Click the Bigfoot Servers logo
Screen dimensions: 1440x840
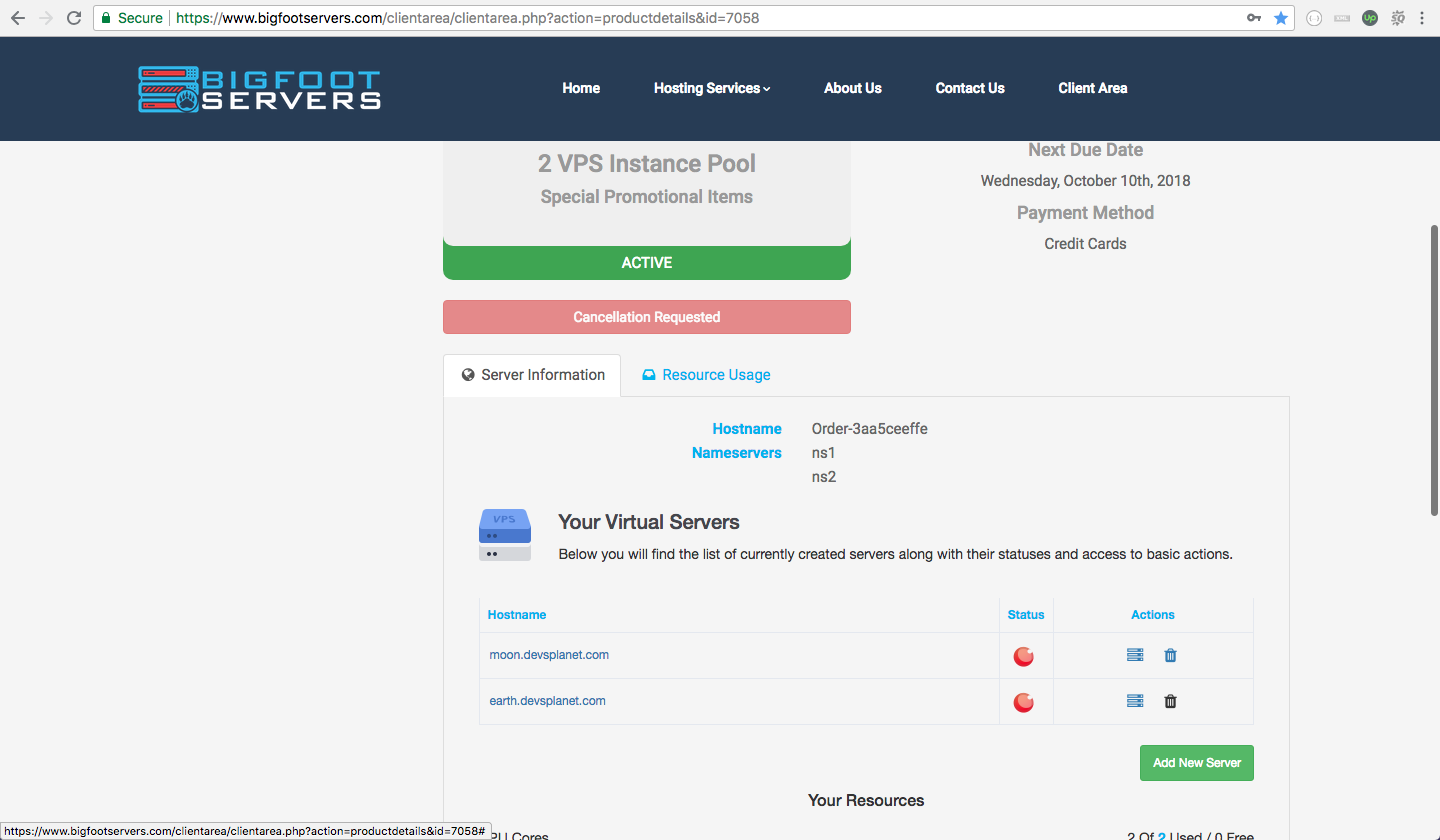259,89
